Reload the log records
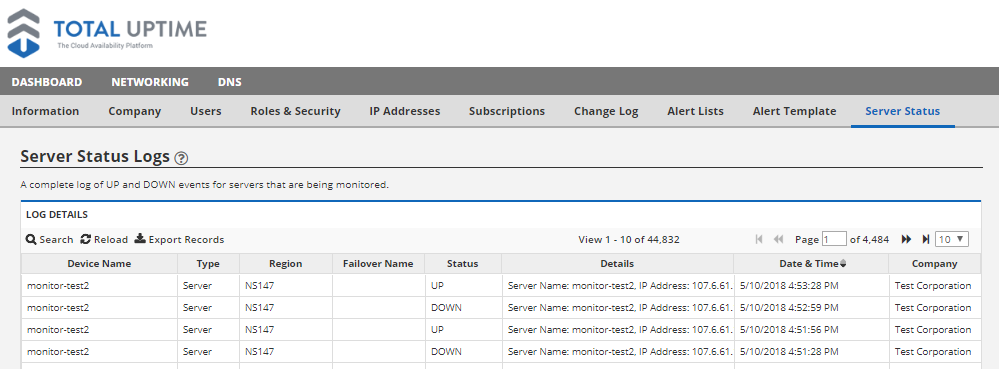The image size is (999, 369). click(104, 240)
